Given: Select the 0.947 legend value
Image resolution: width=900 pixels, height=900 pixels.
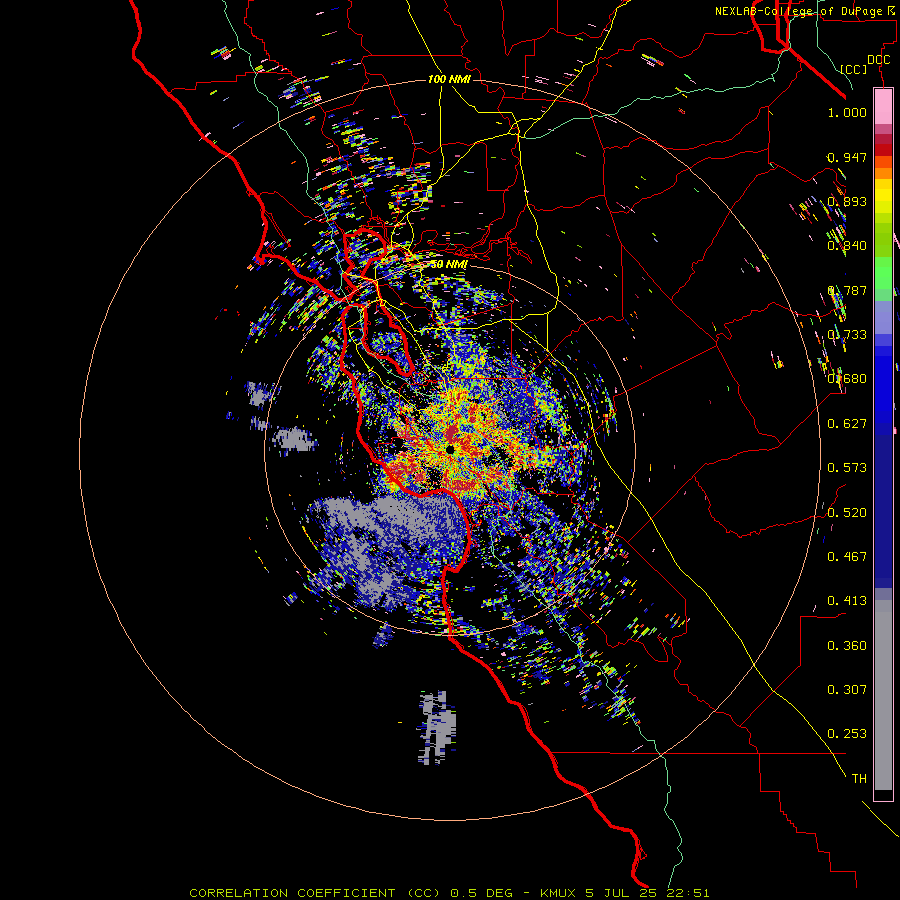Looking at the screenshot, I should click(847, 157).
